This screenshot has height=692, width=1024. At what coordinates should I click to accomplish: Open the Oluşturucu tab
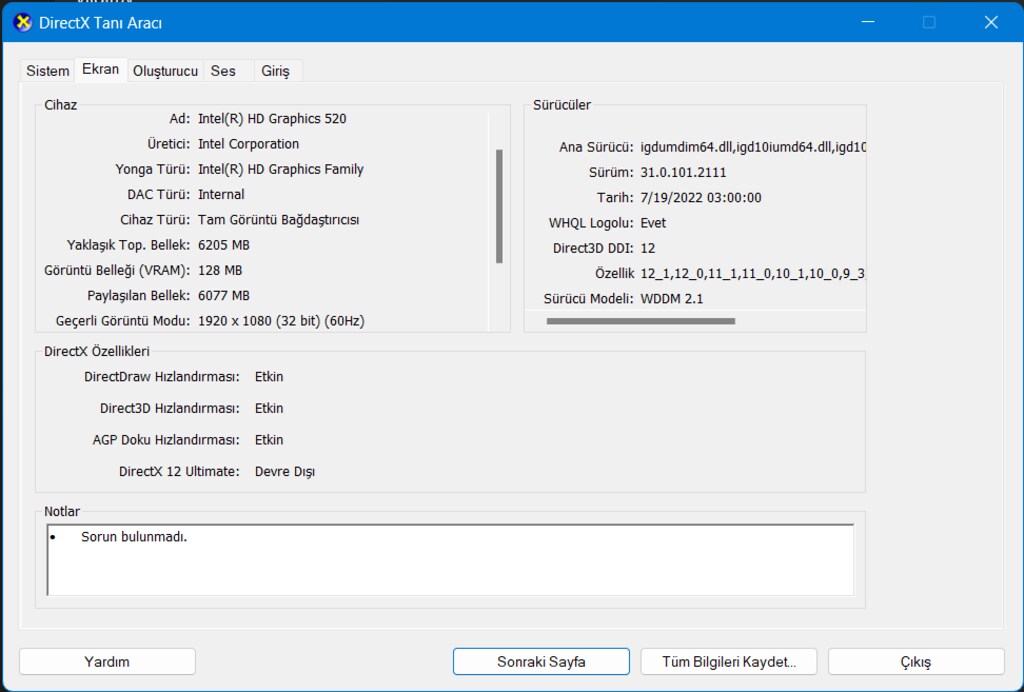pyautogui.click(x=165, y=71)
